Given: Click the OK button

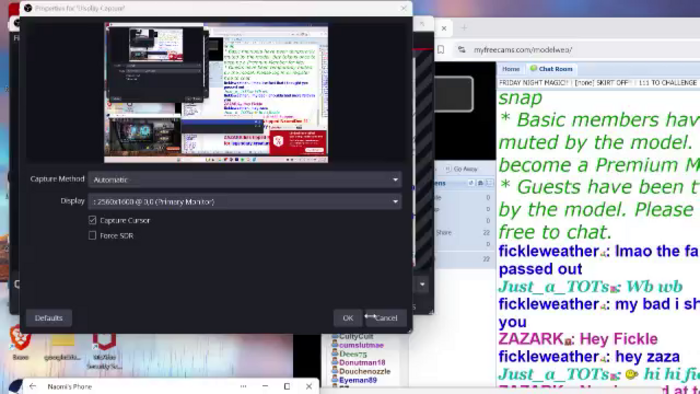Looking at the screenshot, I should point(348,318).
